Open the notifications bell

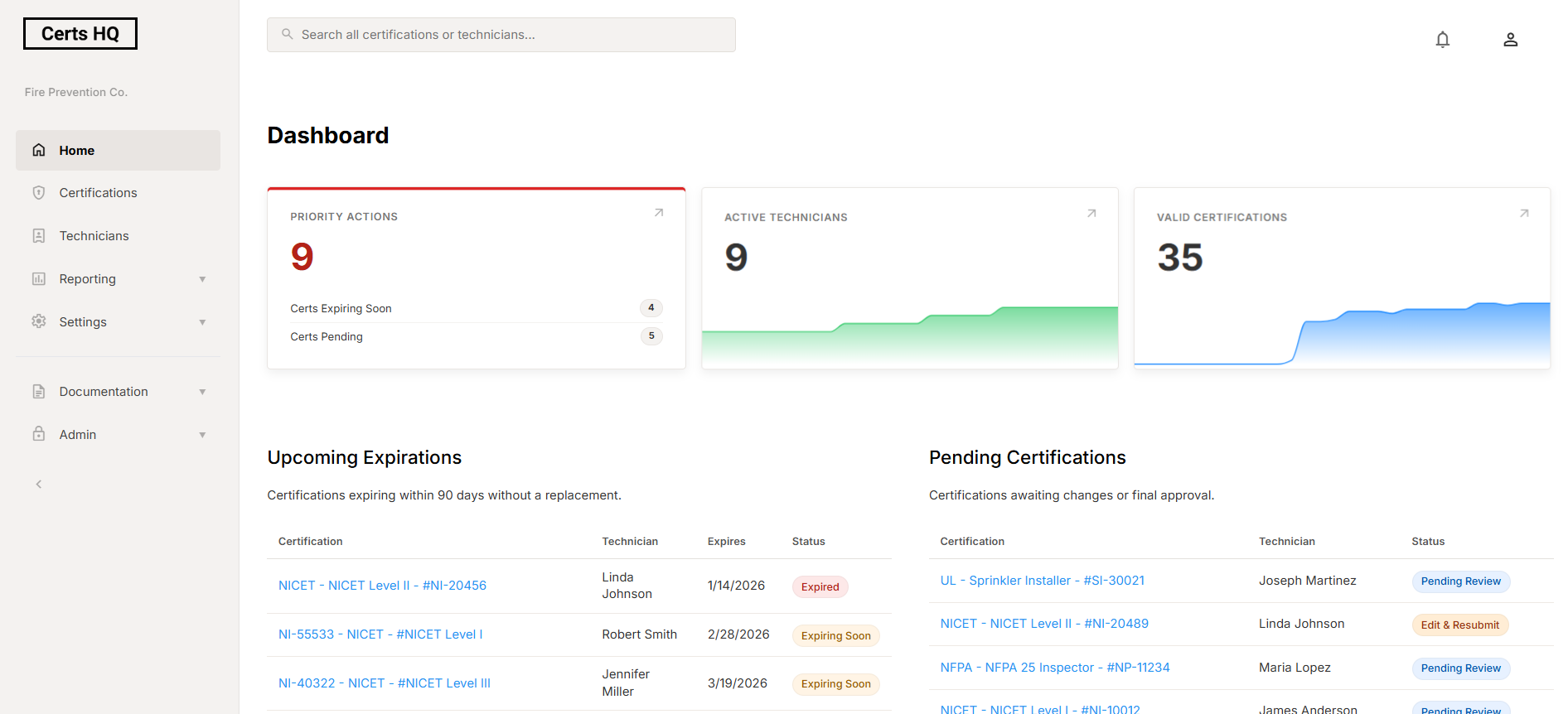click(1442, 40)
